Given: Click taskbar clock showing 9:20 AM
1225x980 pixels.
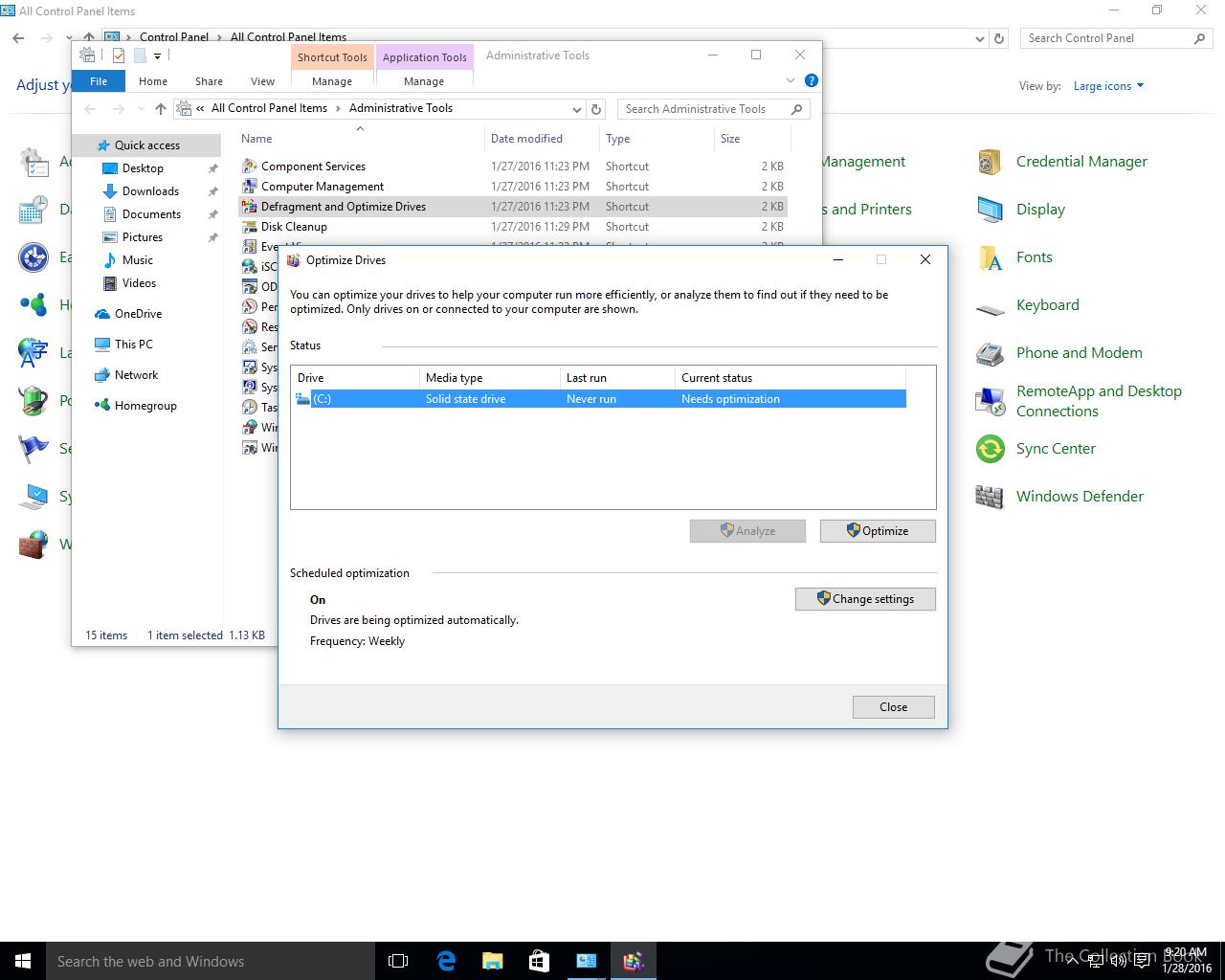Looking at the screenshot, I should point(1185,961).
